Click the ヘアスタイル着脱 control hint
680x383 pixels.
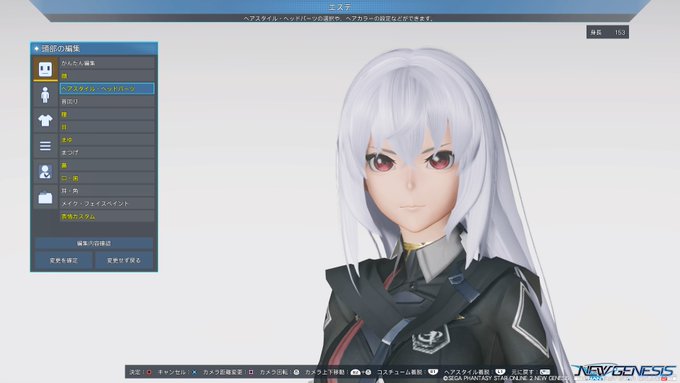pyautogui.click(x=475, y=372)
